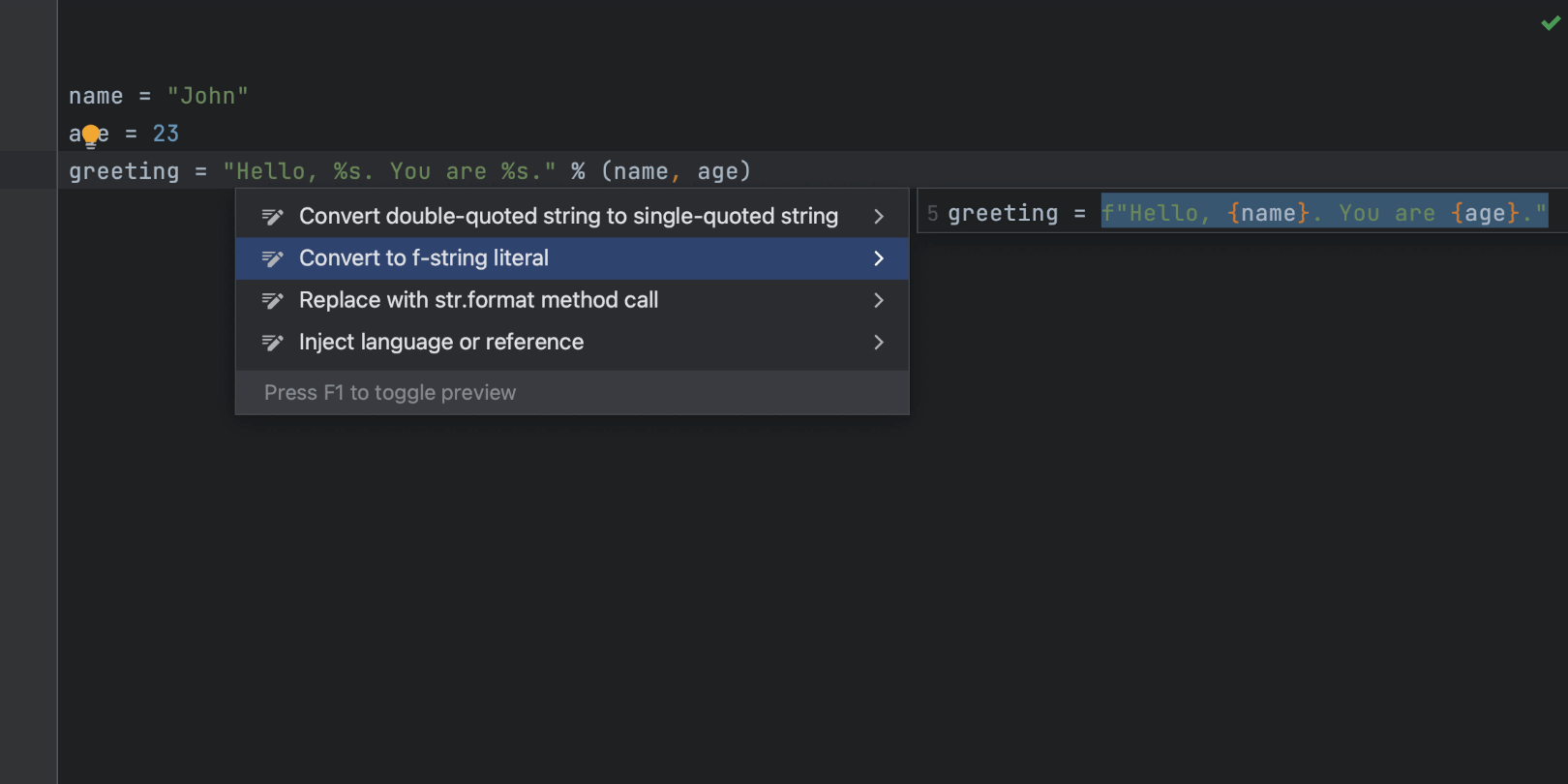Click the yellow lightbulb intention icon

pos(90,136)
